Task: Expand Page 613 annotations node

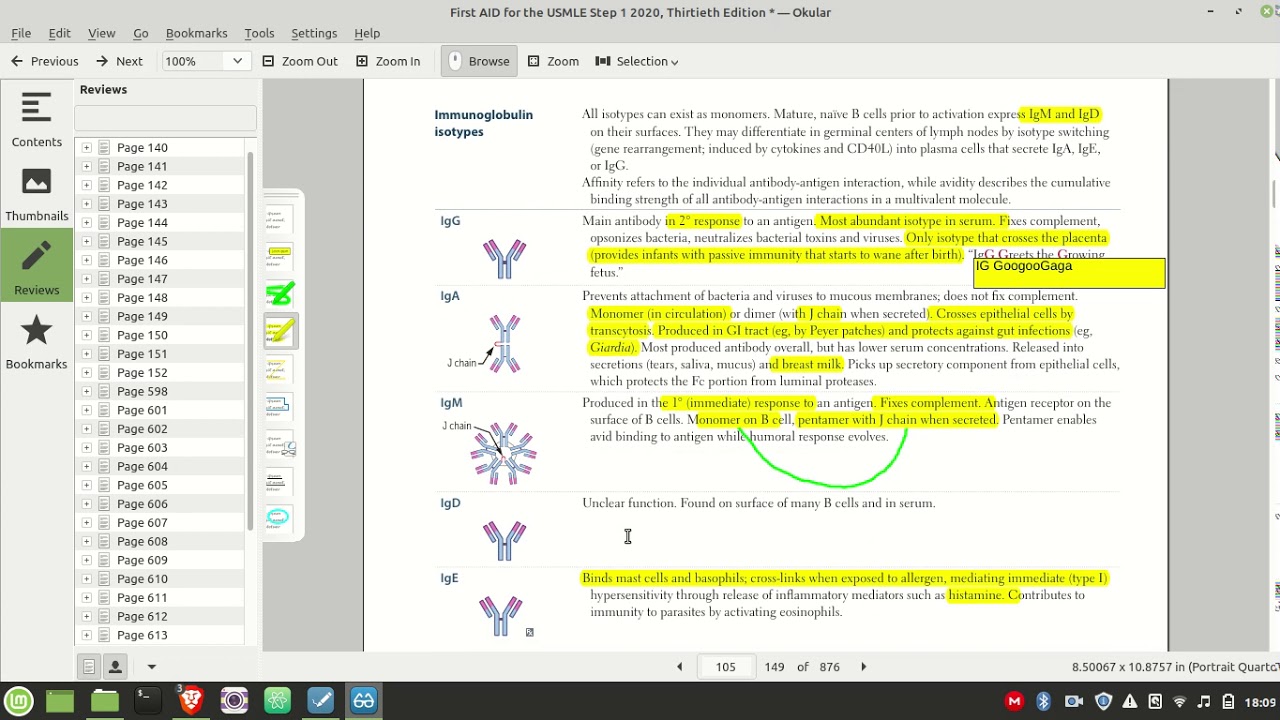Action: tap(87, 635)
